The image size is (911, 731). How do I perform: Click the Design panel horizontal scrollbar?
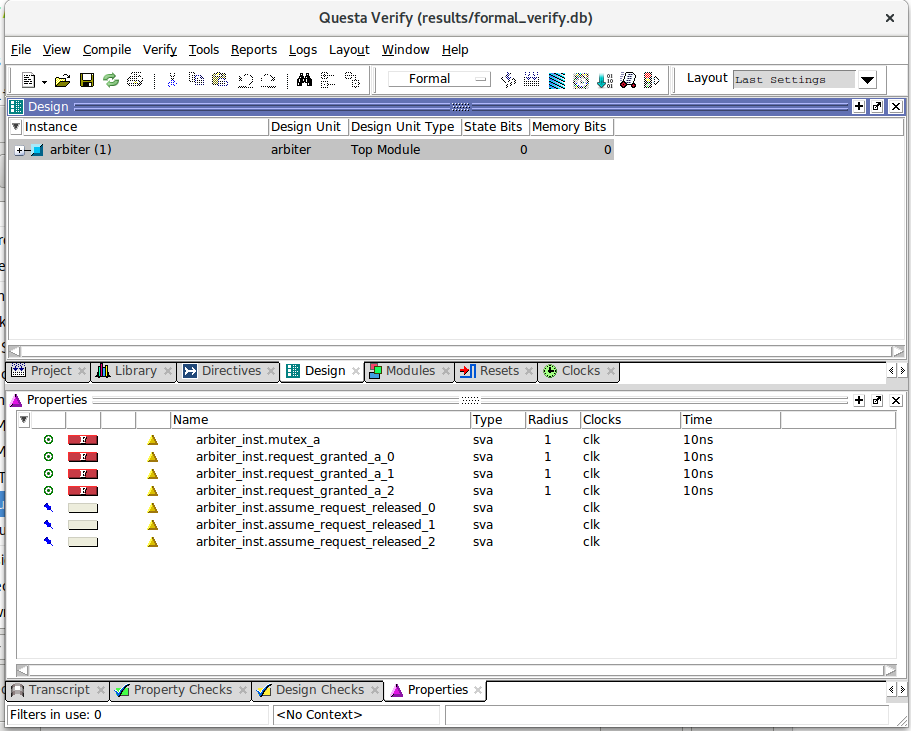point(450,352)
